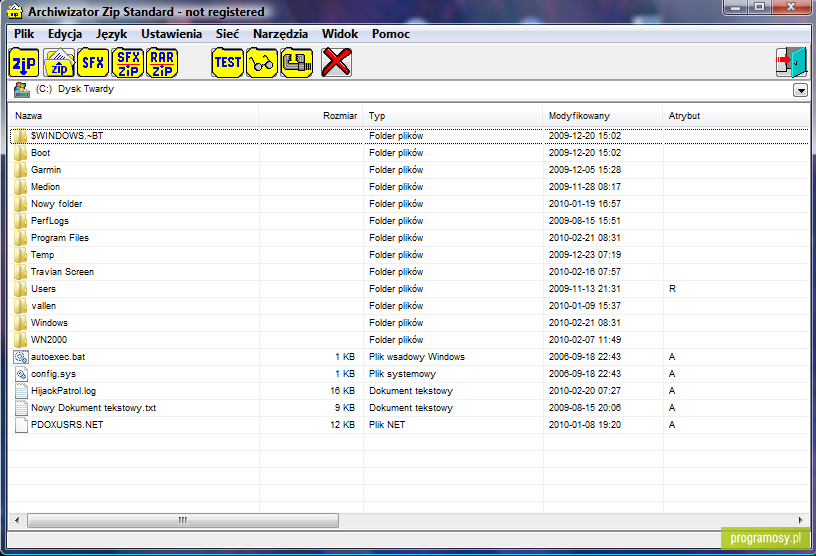Click the config.sys file icon
The image size is (816, 556).
pos(21,374)
